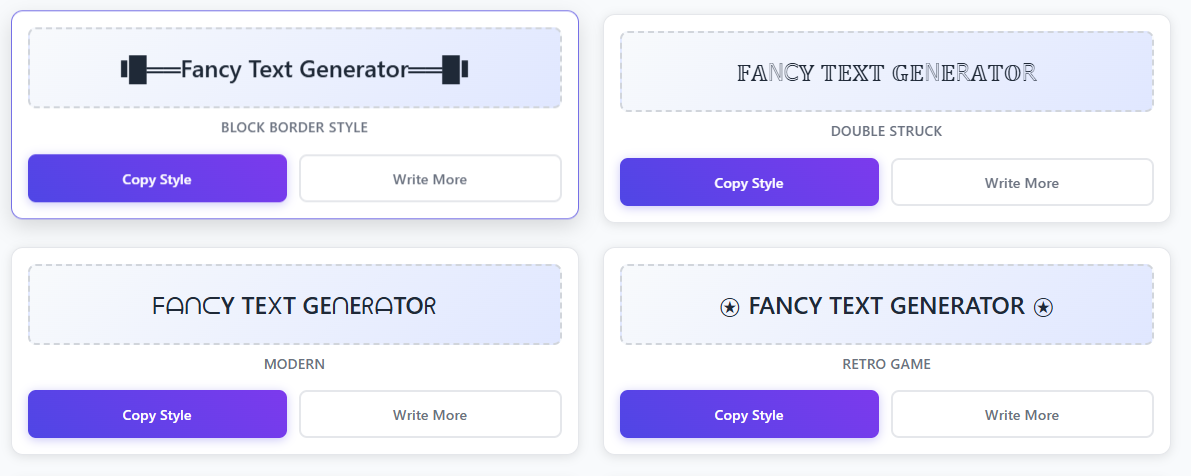
Task: Click the MODERN style label
Action: (x=295, y=364)
